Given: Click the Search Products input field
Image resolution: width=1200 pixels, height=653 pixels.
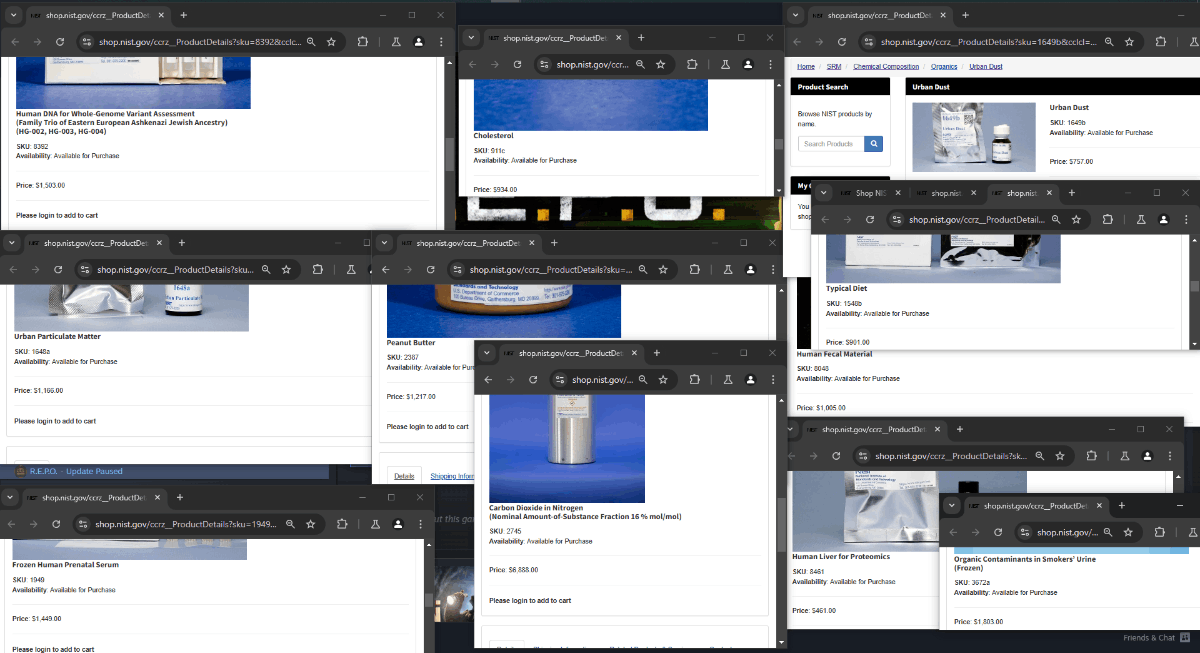Looking at the screenshot, I should (x=830, y=144).
